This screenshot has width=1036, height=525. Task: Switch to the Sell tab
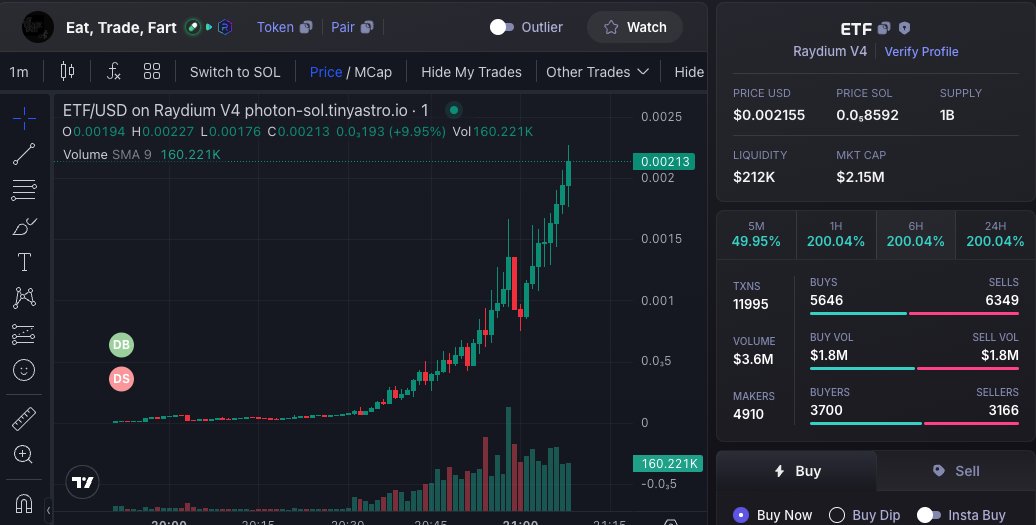pyautogui.click(x=956, y=471)
